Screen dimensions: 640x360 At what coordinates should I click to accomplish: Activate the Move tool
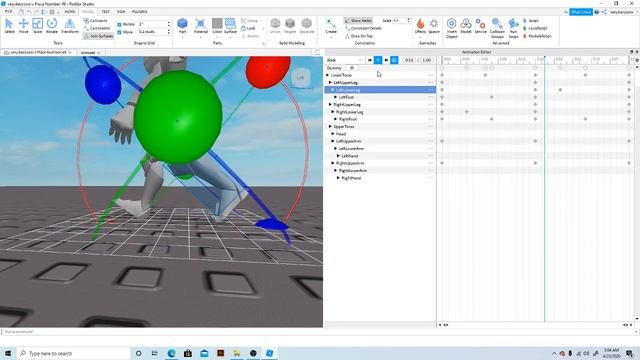pyautogui.click(x=23, y=26)
